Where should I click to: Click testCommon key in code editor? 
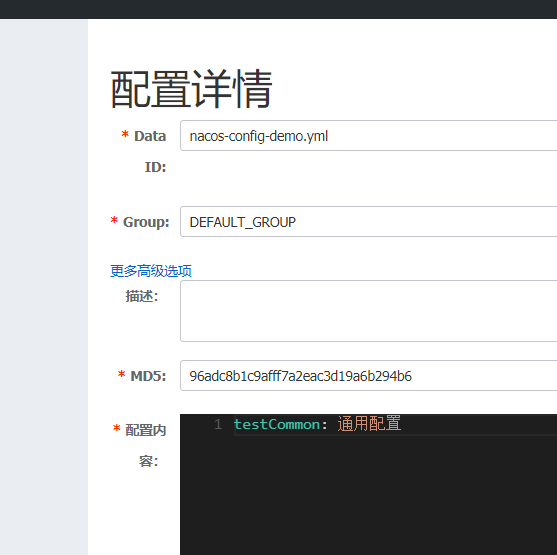tap(277, 425)
